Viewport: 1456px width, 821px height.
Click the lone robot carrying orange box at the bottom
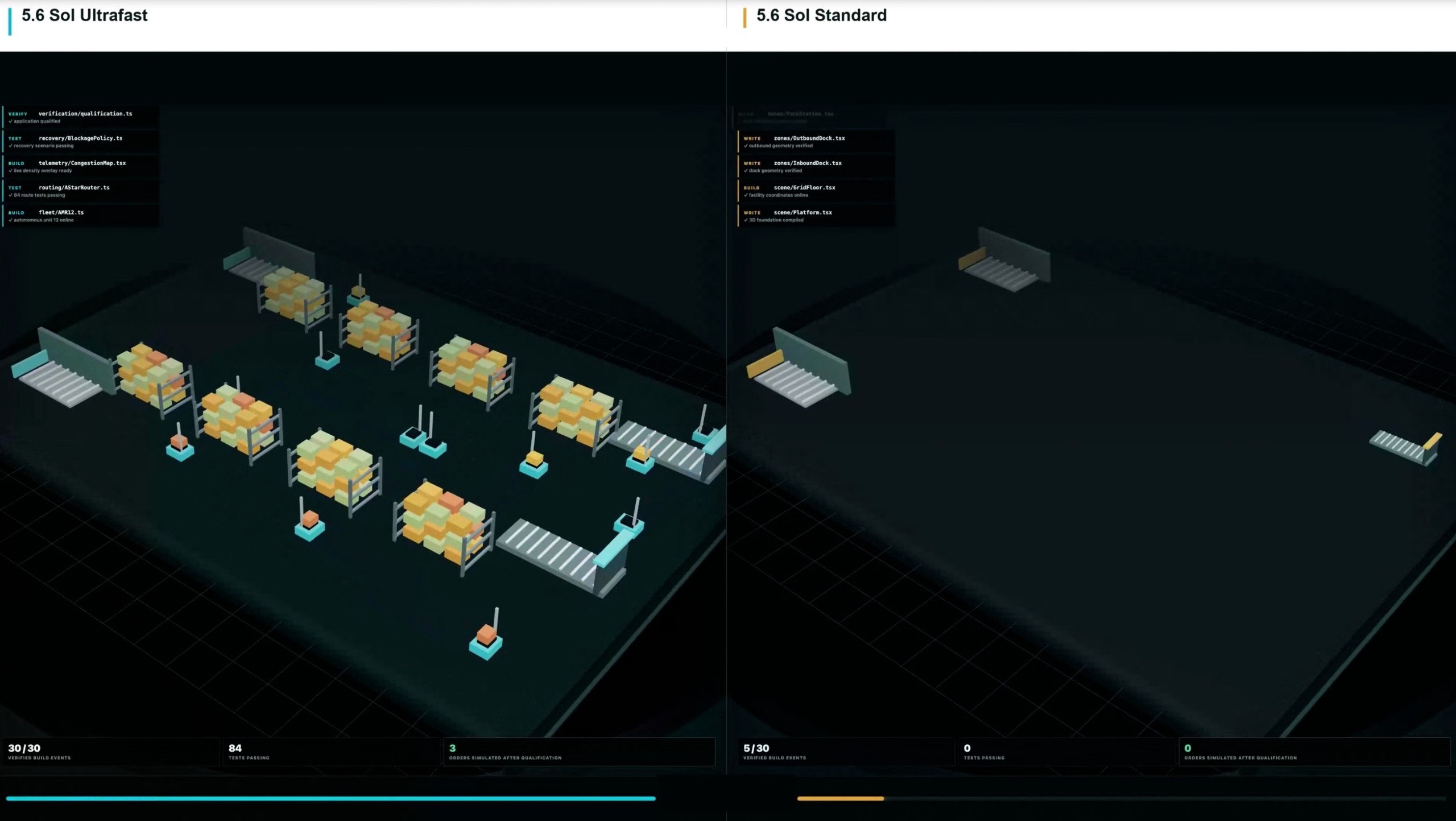coord(486,635)
